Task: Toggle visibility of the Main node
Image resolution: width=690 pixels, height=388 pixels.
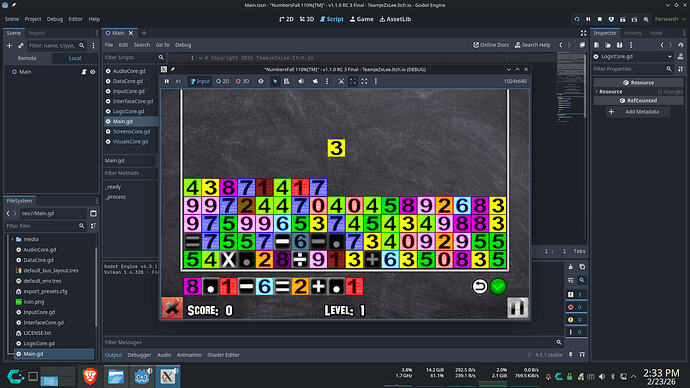Action: tap(93, 72)
